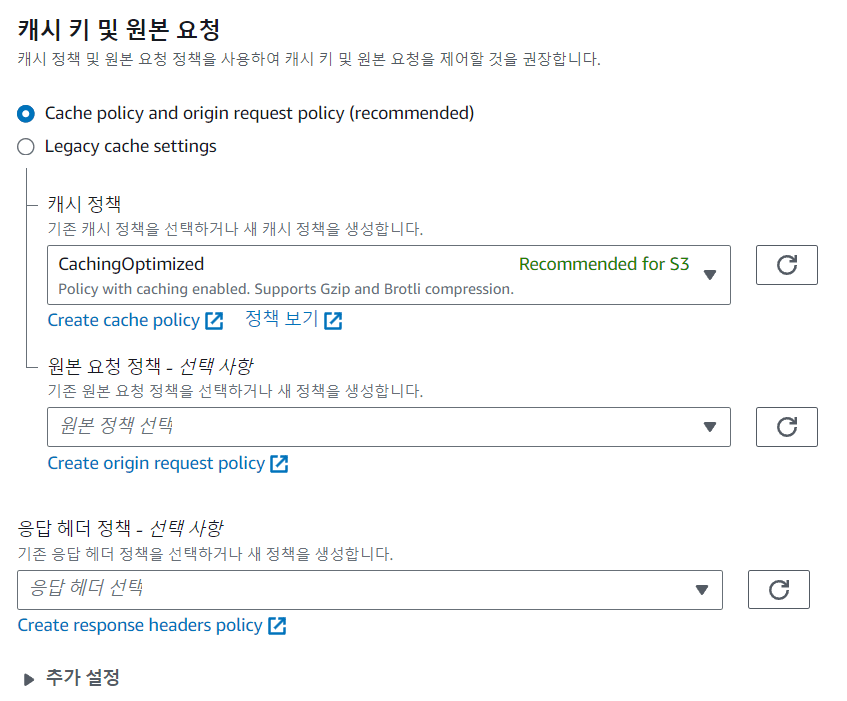Open the Create cache policy link
This screenshot has width=847, height=701.
coord(123,321)
